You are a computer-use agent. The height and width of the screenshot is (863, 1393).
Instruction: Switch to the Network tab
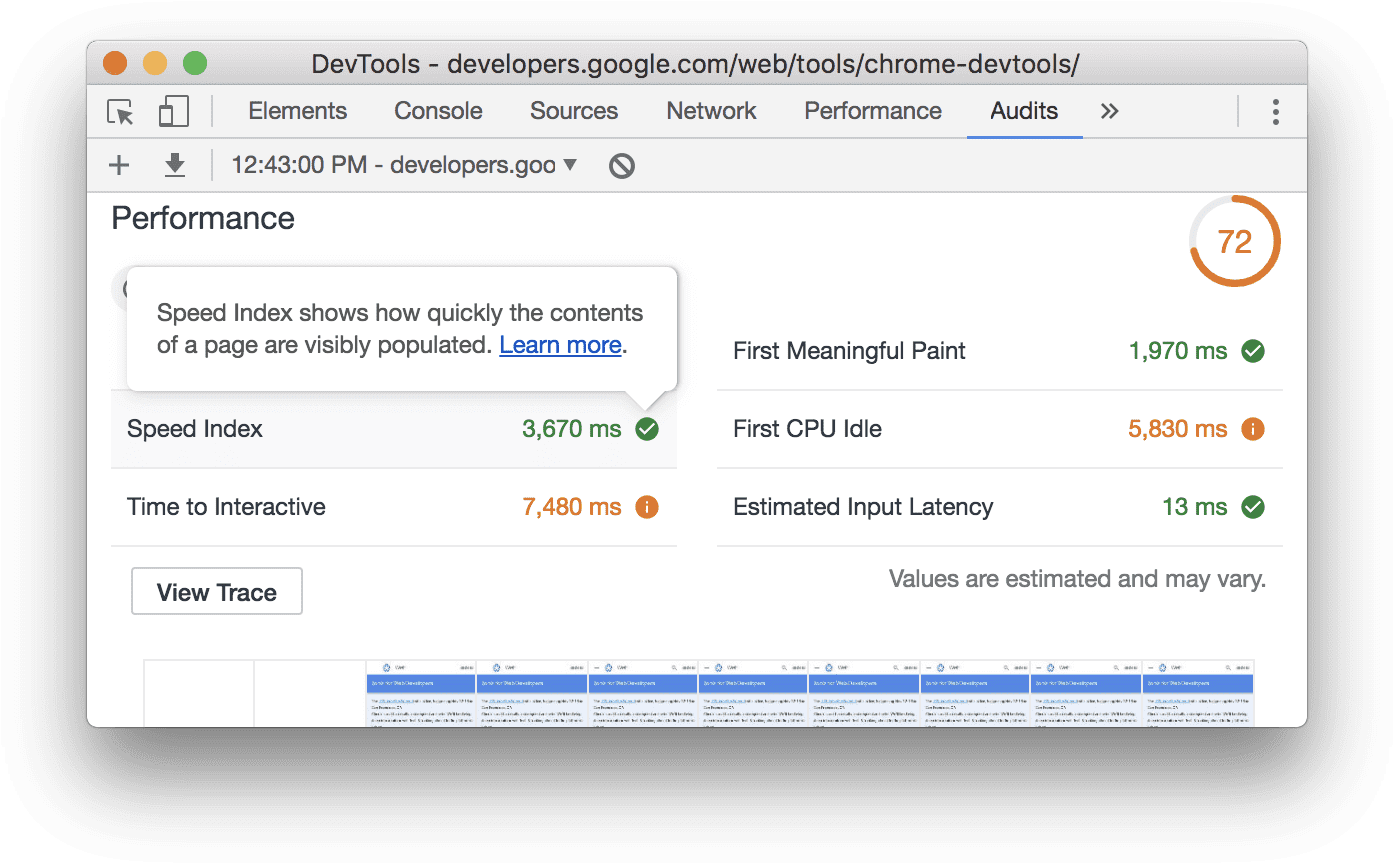(712, 111)
